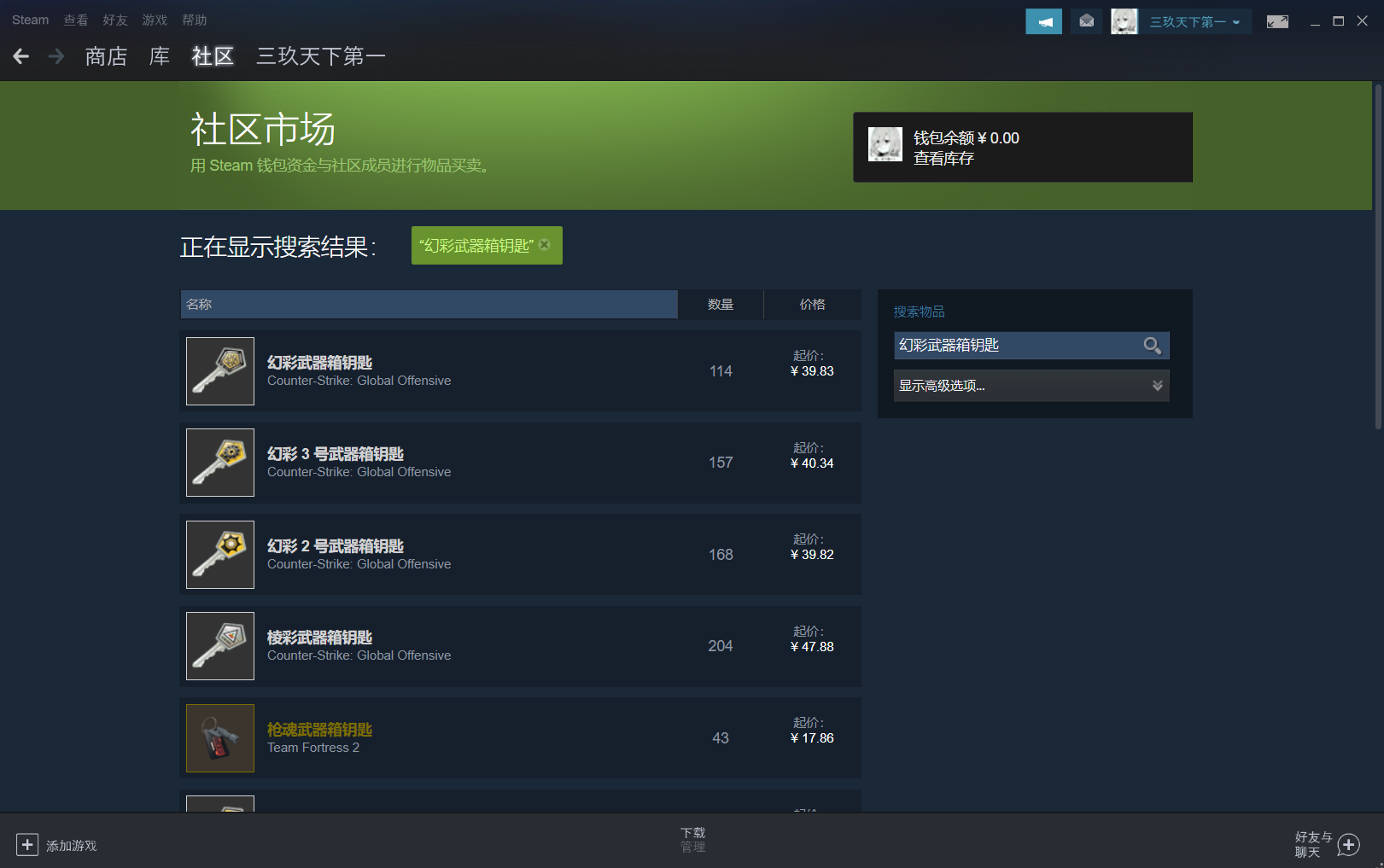Open the inbox envelope icon
This screenshot has width=1384, height=868.
tap(1086, 21)
